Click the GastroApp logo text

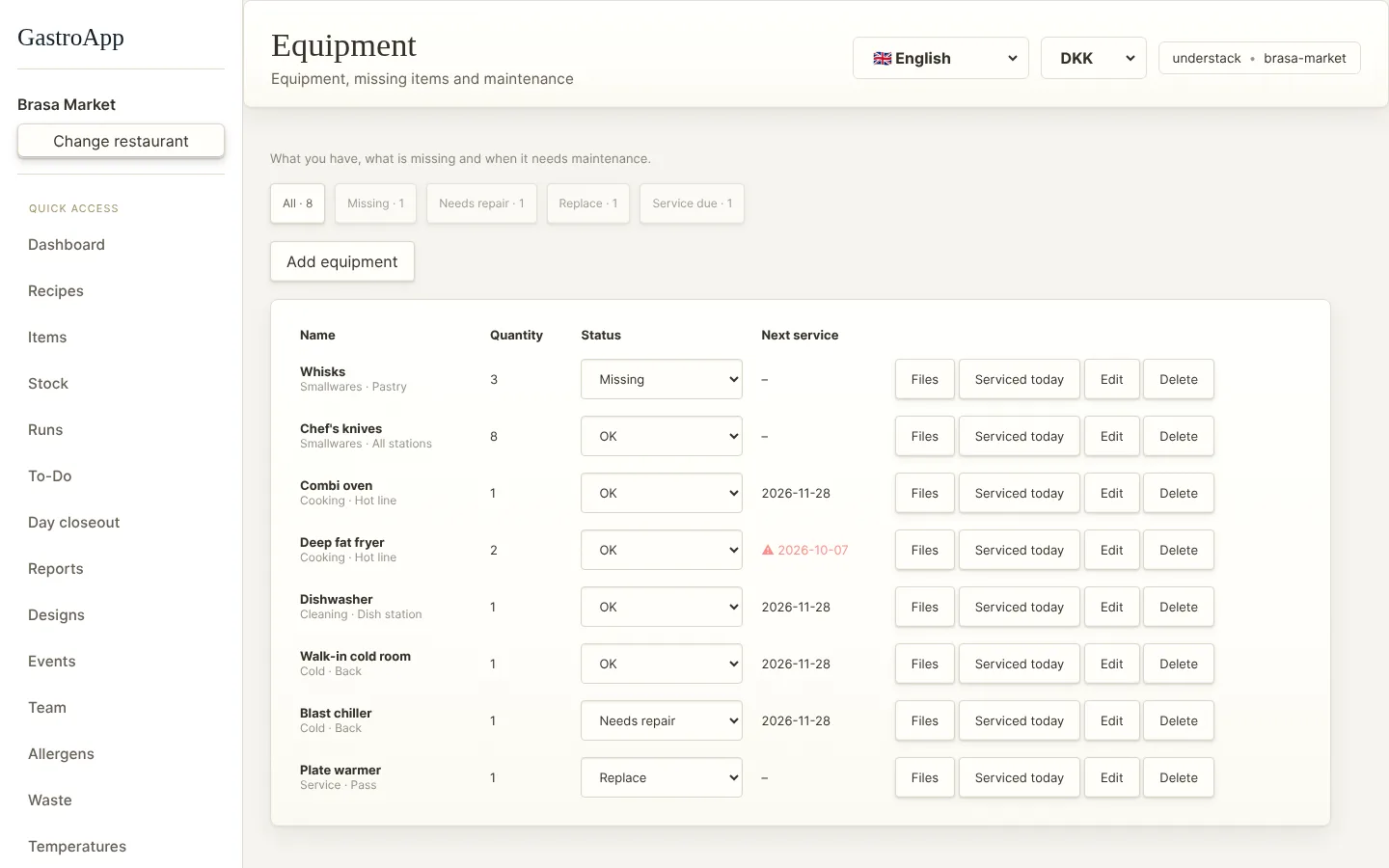[70, 38]
